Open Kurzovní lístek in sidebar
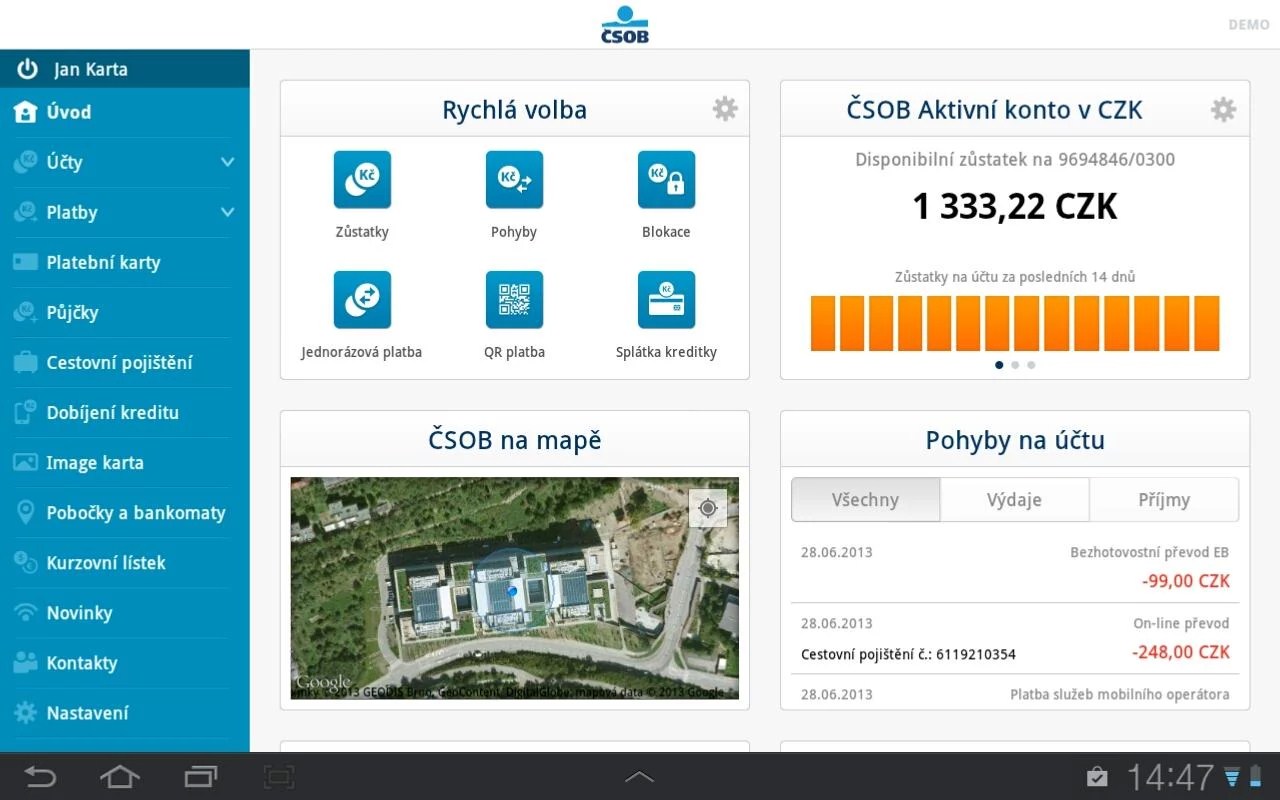The height and width of the screenshot is (800, 1280). point(125,562)
